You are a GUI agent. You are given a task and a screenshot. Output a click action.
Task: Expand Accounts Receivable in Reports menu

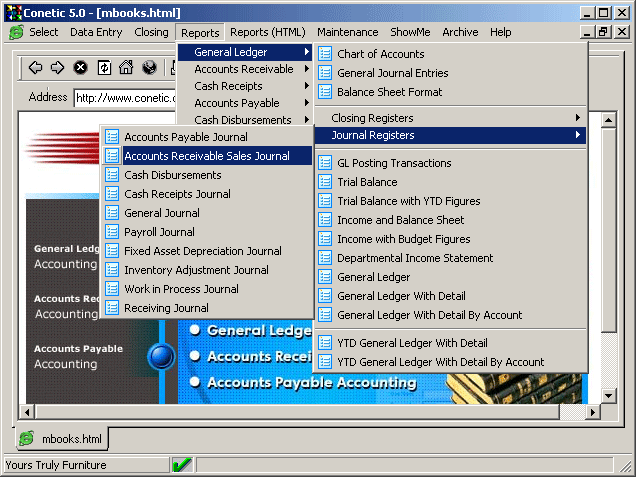[244, 70]
